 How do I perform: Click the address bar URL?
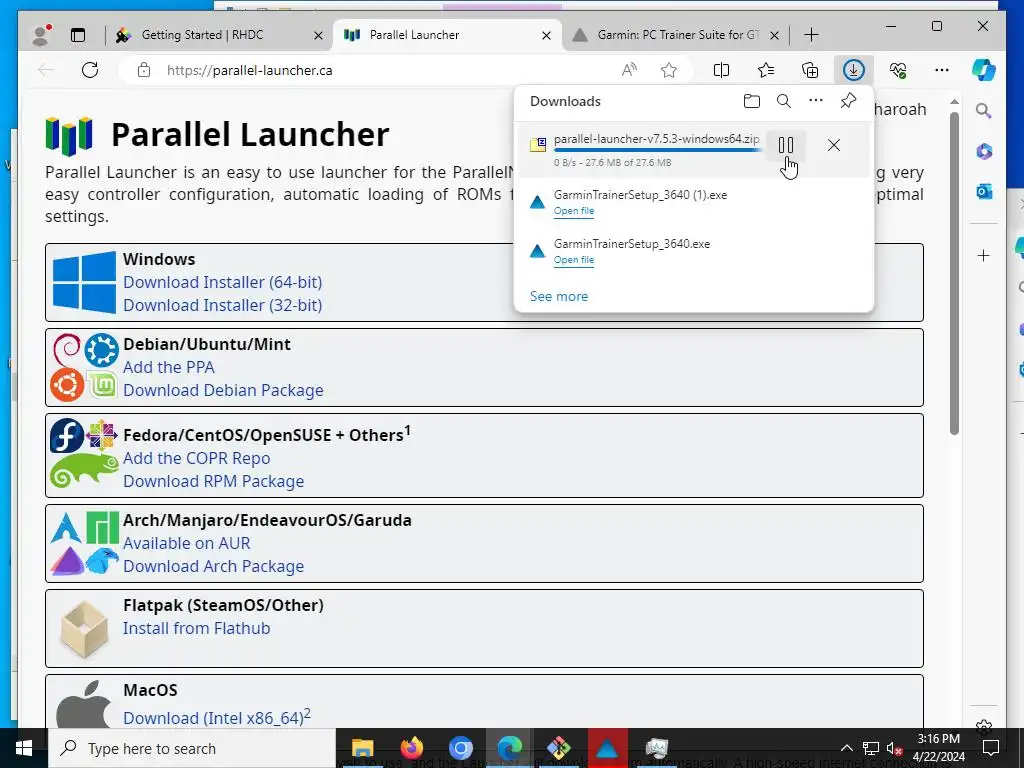coord(249,71)
